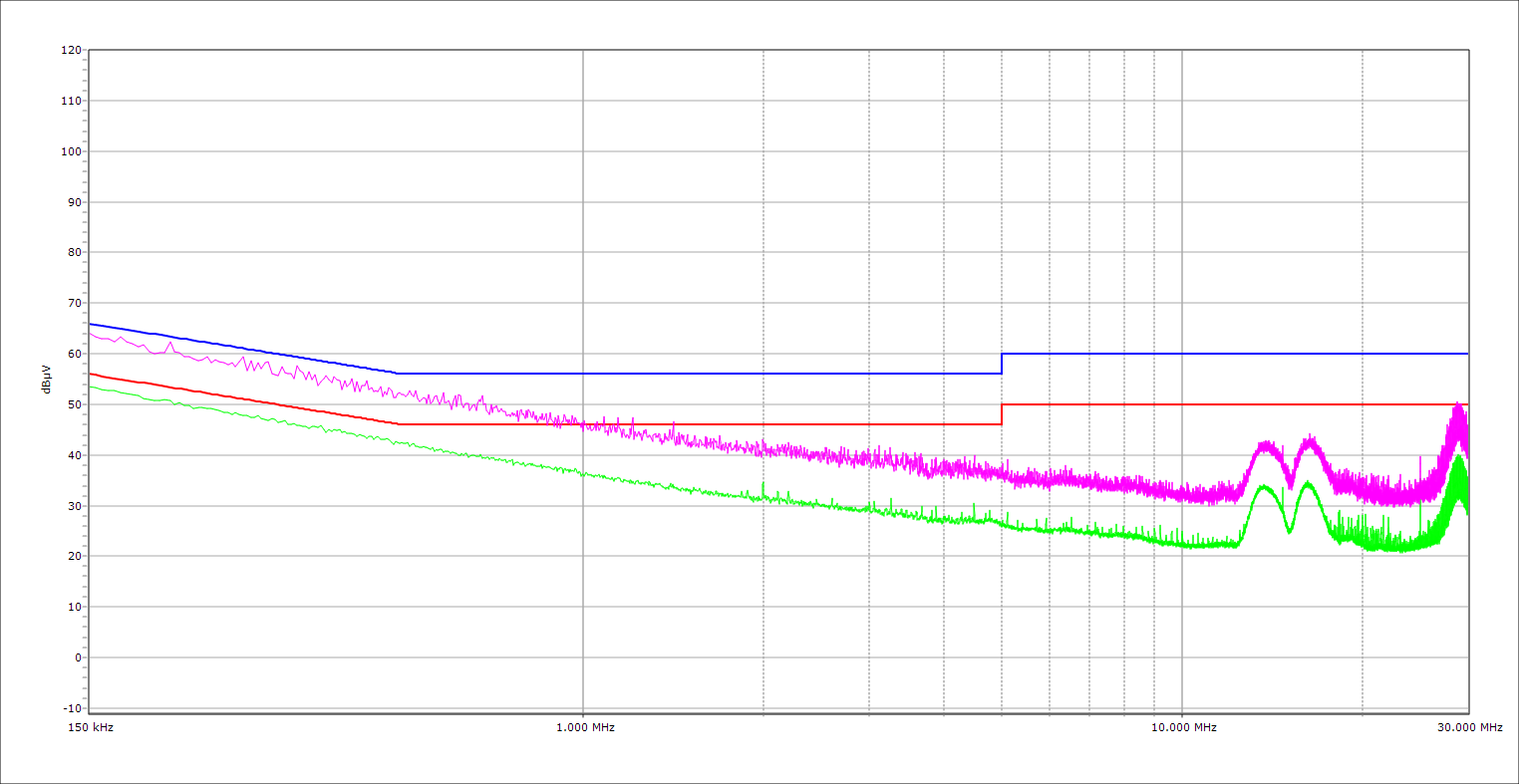Select the red limit line's vertical step

pos(1002,414)
